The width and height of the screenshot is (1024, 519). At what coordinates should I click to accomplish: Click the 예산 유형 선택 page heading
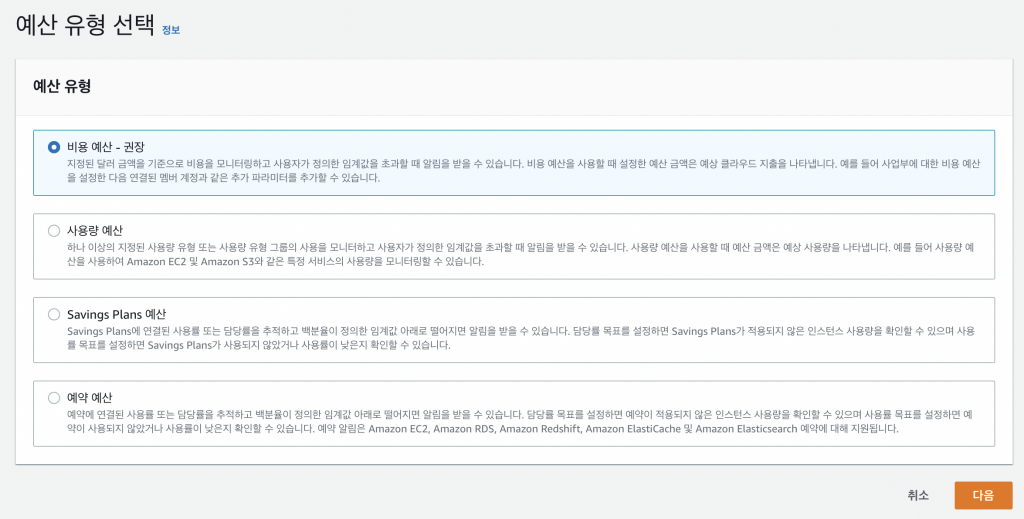click(x=84, y=27)
